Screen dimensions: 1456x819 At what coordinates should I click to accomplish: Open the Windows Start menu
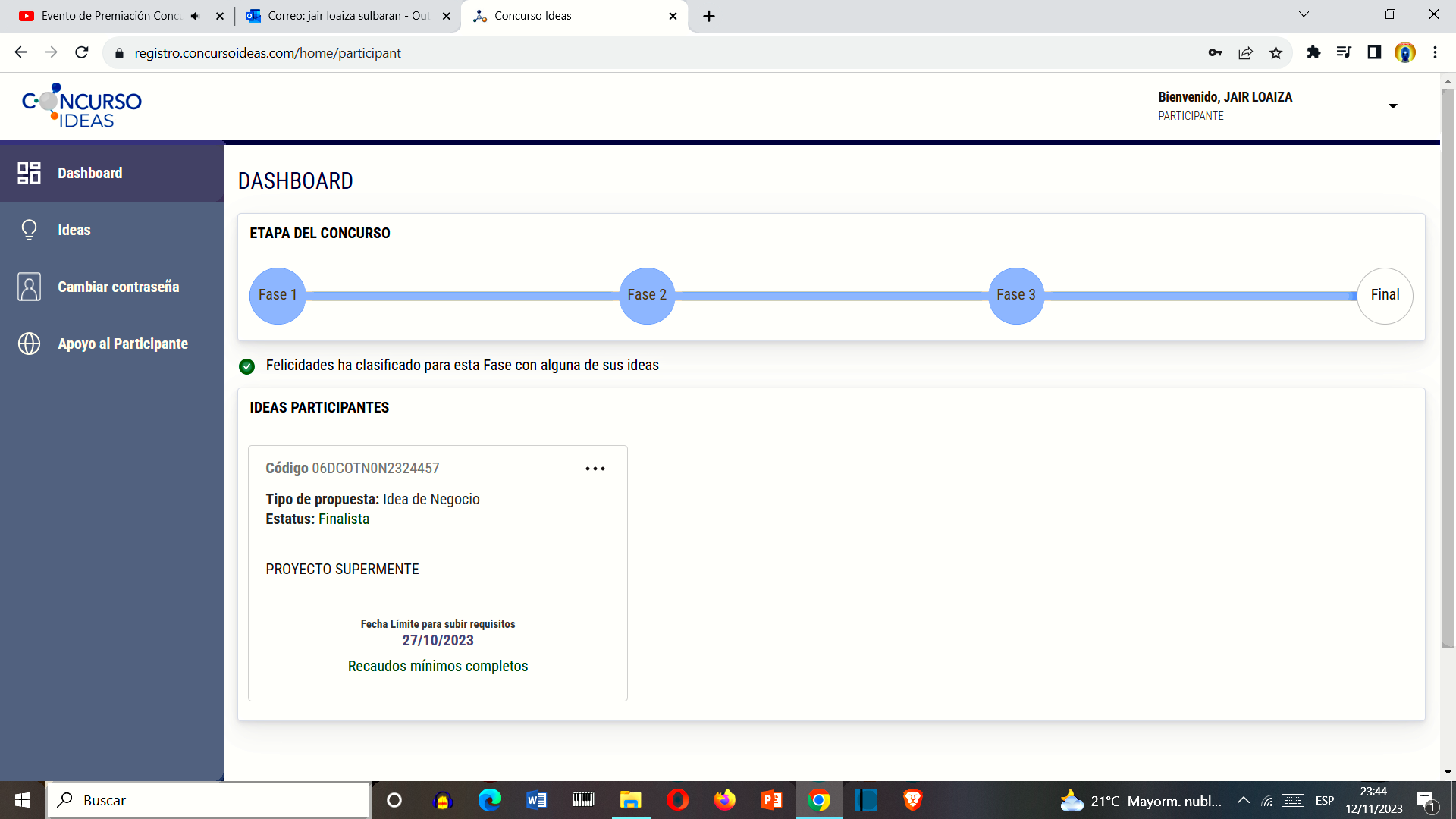tap(23, 800)
